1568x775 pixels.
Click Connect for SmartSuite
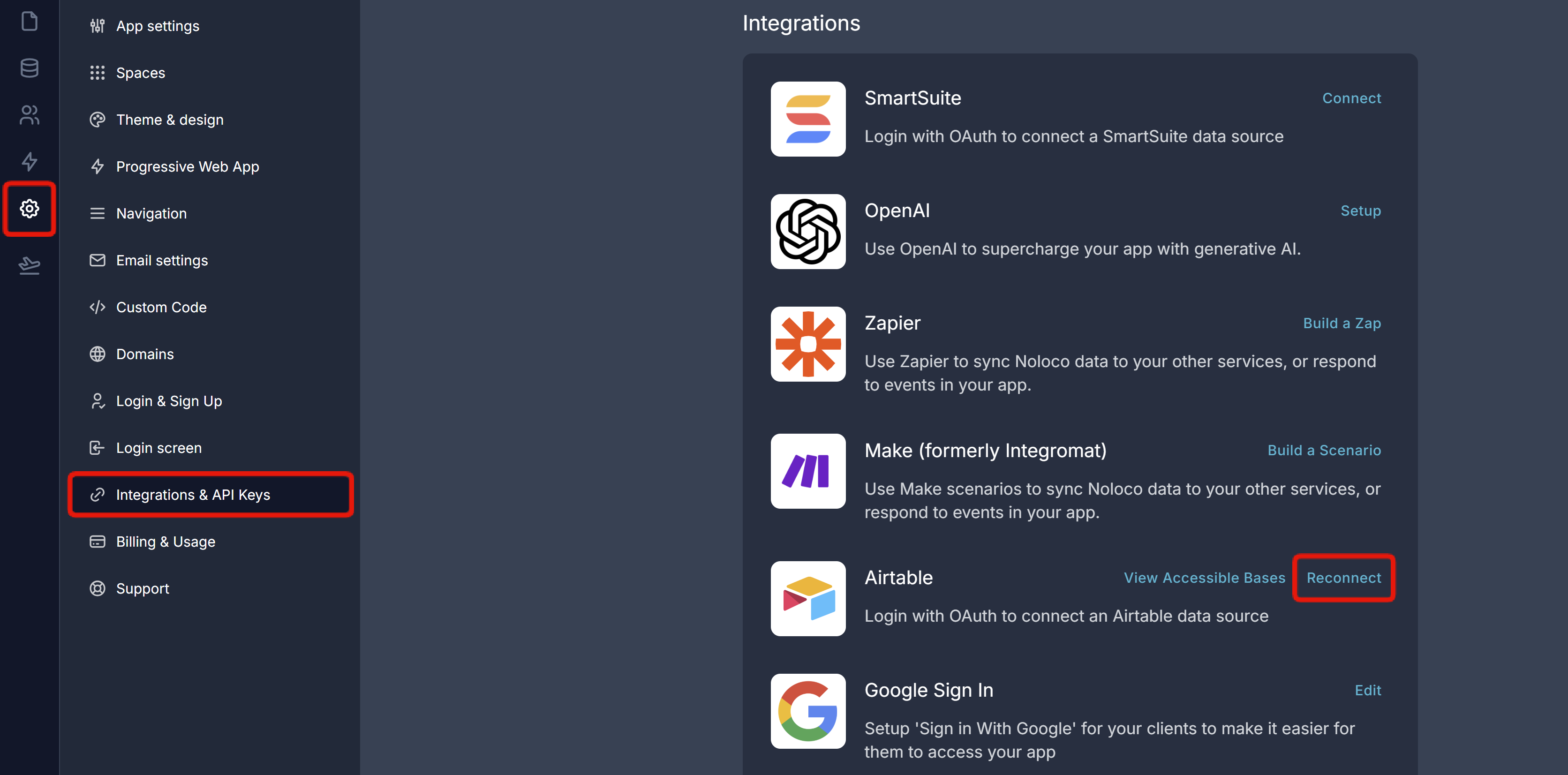click(1351, 98)
